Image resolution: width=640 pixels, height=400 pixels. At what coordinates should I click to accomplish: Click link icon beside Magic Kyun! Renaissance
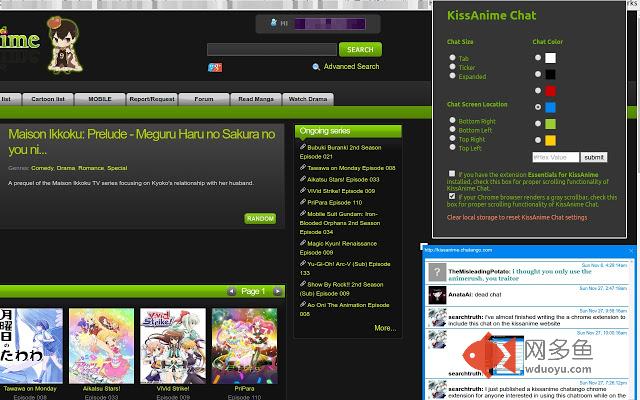point(303,243)
